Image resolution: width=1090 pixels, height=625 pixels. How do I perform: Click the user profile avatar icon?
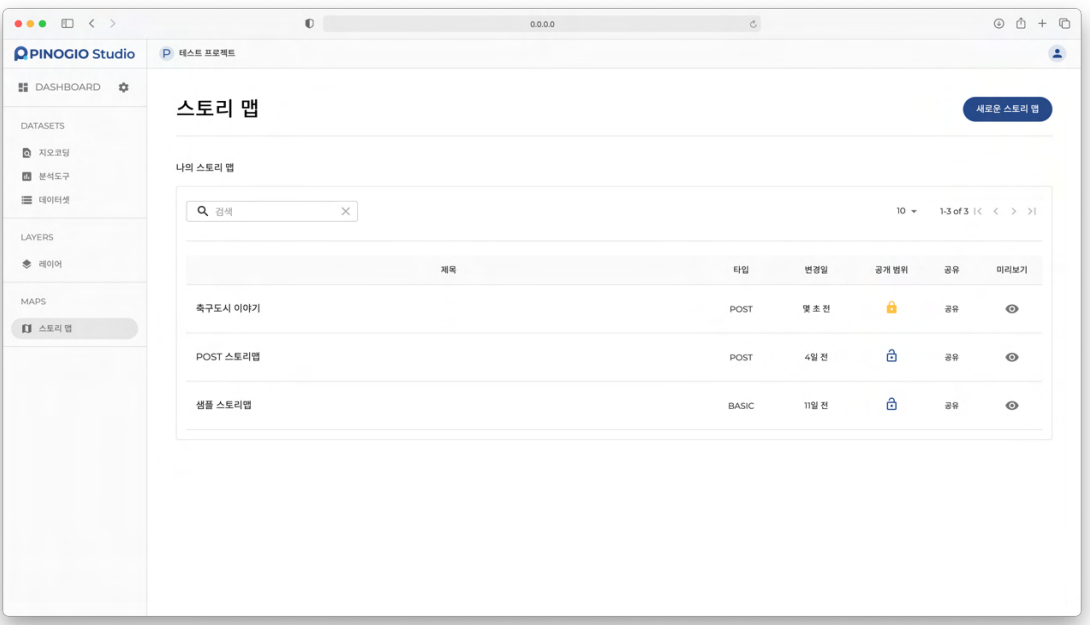pyautogui.click(x=1057, y=53)
